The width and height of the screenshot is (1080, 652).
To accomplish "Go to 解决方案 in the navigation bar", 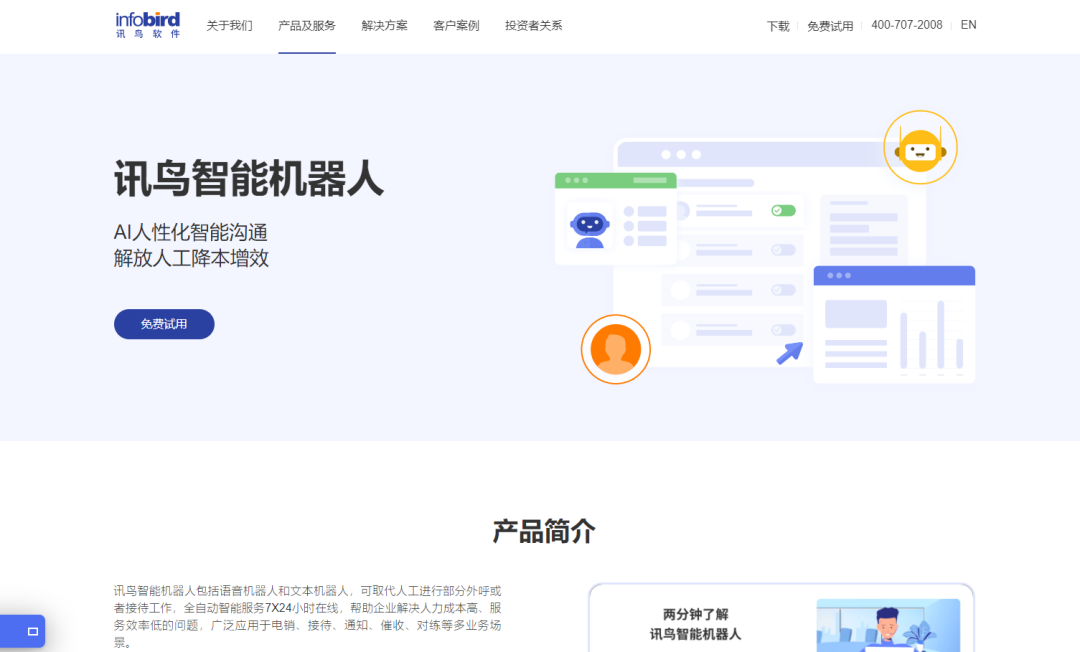I will (x=384, y=25).
